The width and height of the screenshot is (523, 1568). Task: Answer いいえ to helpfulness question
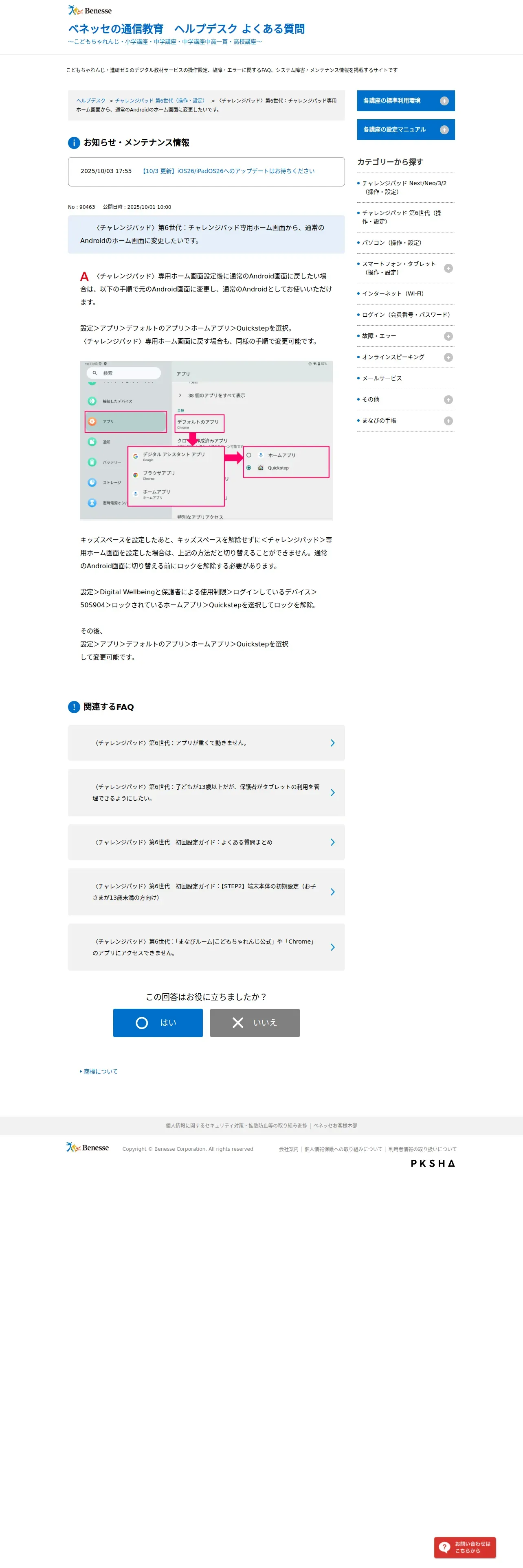pyautogui.click(x=255, y=1023)
